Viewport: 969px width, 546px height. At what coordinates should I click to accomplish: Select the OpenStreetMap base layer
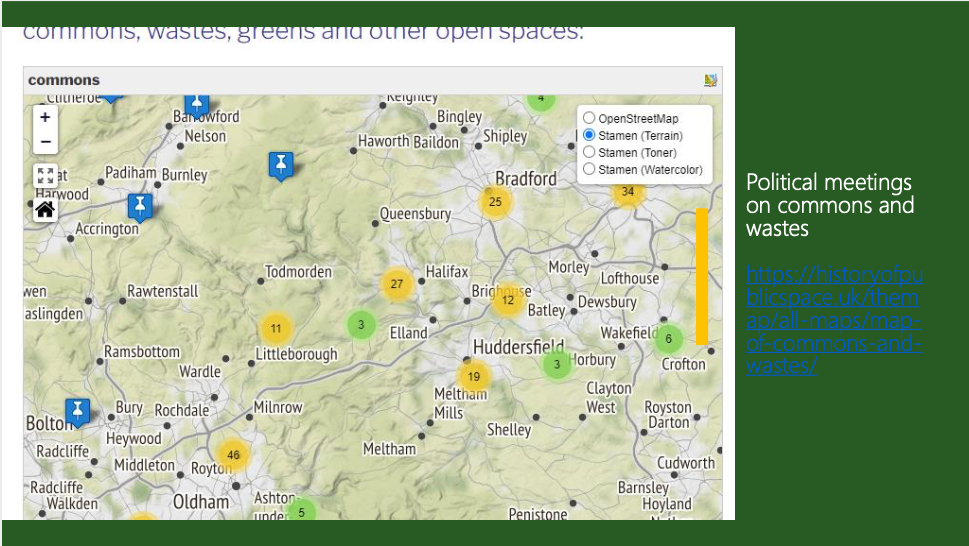point(589,118)
